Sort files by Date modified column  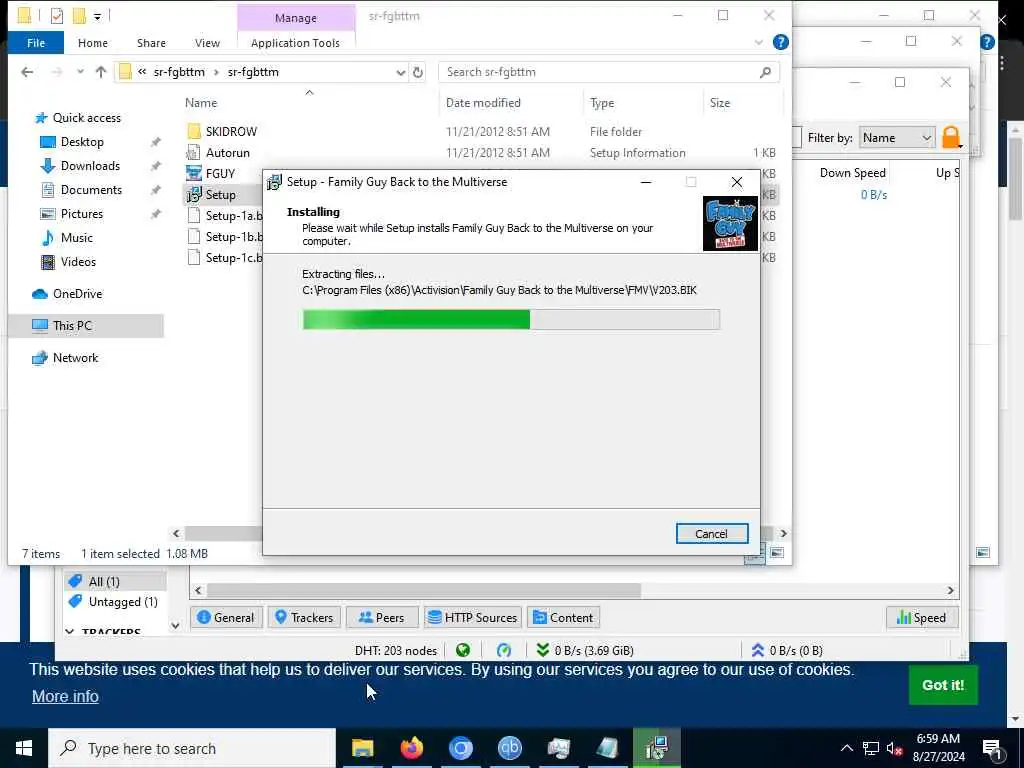[483, 103]
